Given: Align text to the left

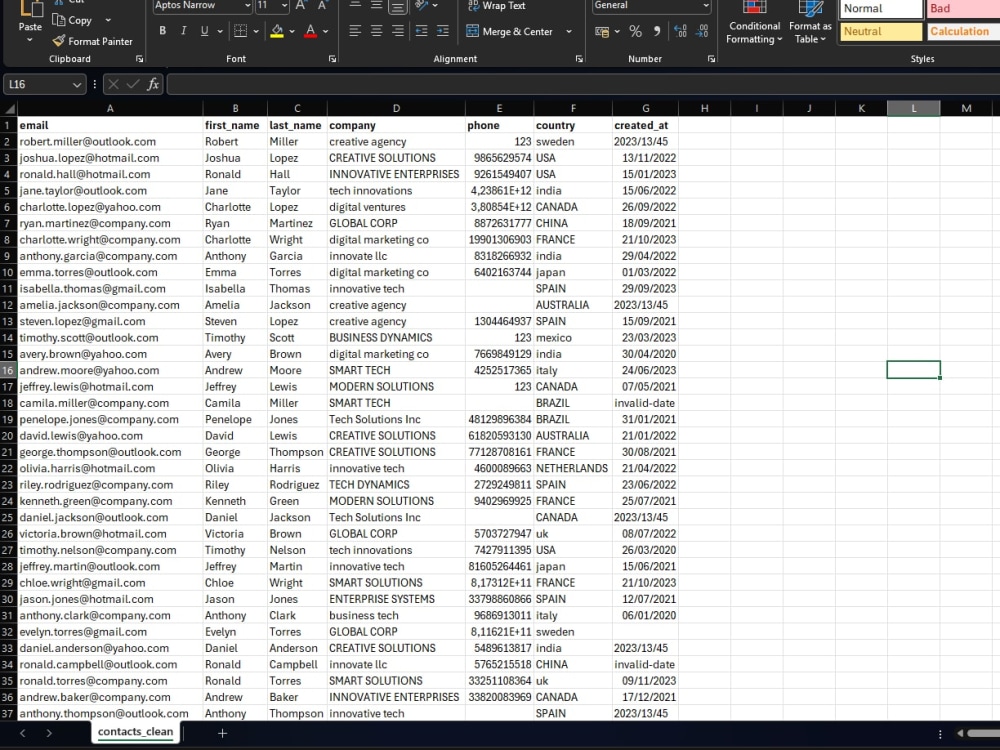Looking at the screenshot, I should (355, 31).
